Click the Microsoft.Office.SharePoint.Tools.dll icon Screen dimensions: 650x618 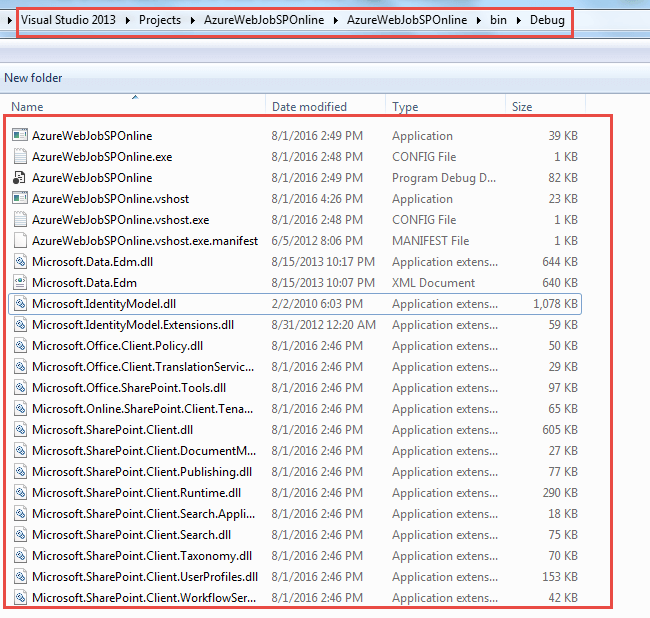20,388
